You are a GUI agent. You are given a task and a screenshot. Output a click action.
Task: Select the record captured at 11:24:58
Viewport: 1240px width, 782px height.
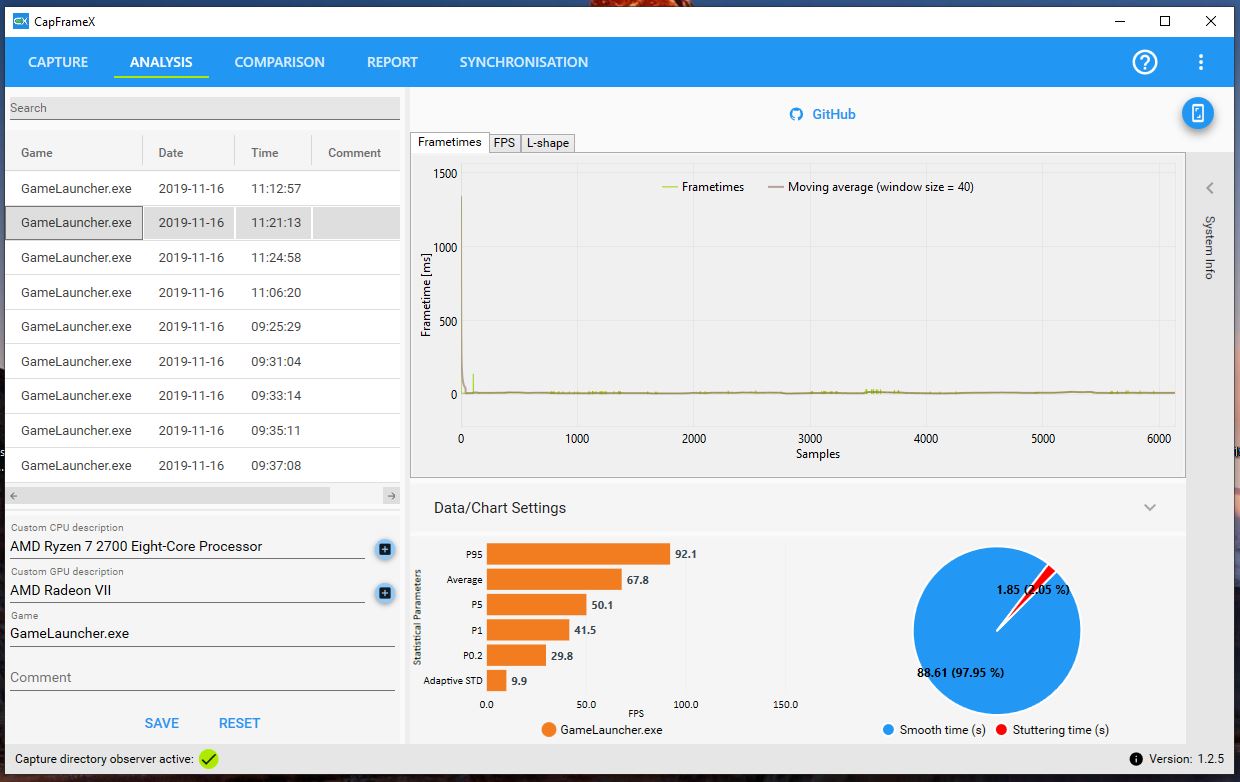point(203,258)
